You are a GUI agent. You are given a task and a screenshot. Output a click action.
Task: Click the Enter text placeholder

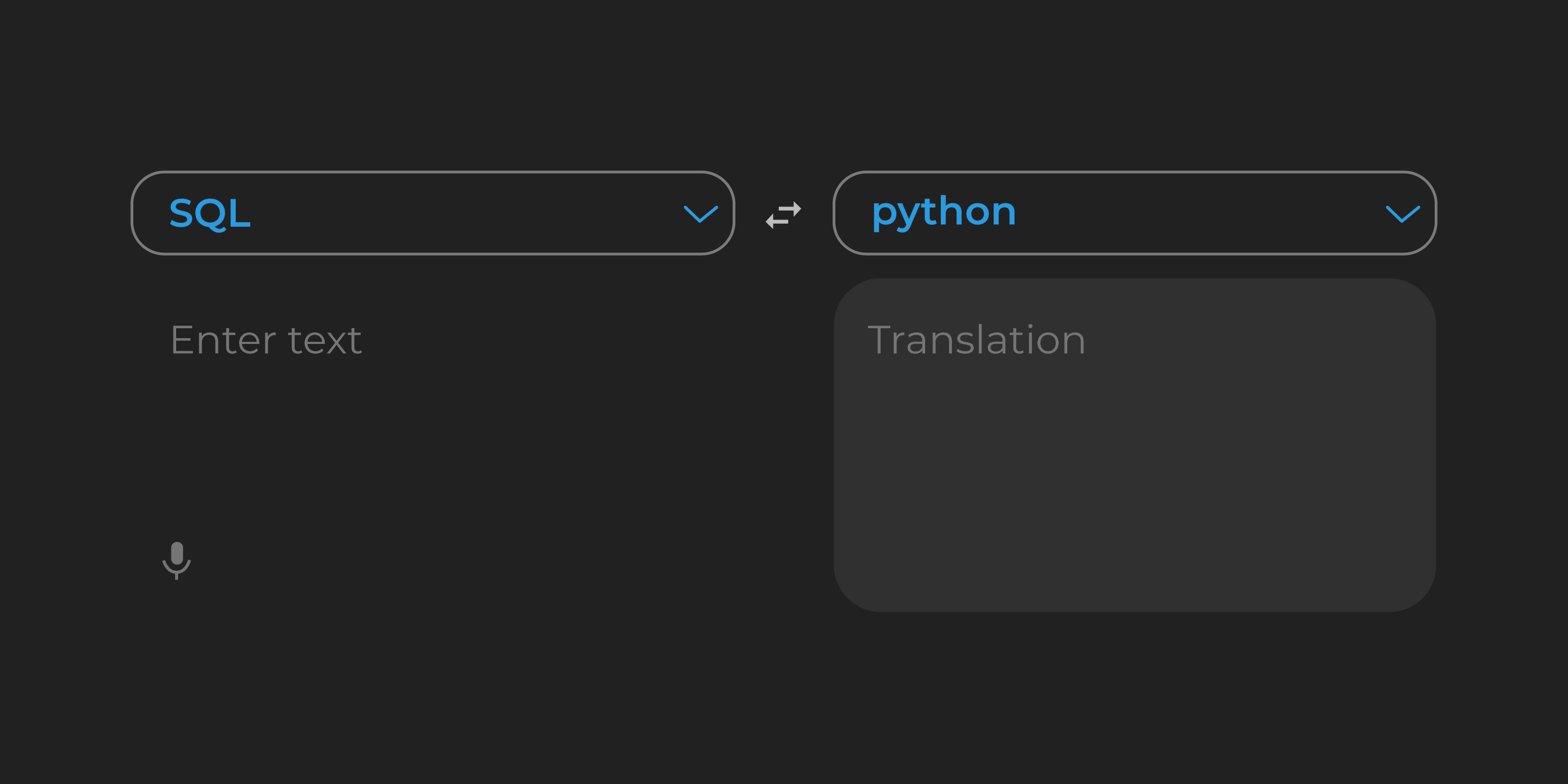(x=266, y=340)
